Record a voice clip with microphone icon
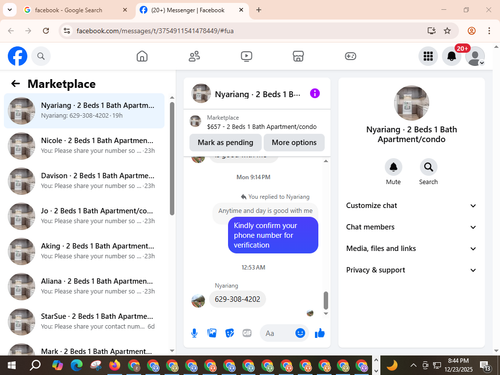 click(194, 333)
